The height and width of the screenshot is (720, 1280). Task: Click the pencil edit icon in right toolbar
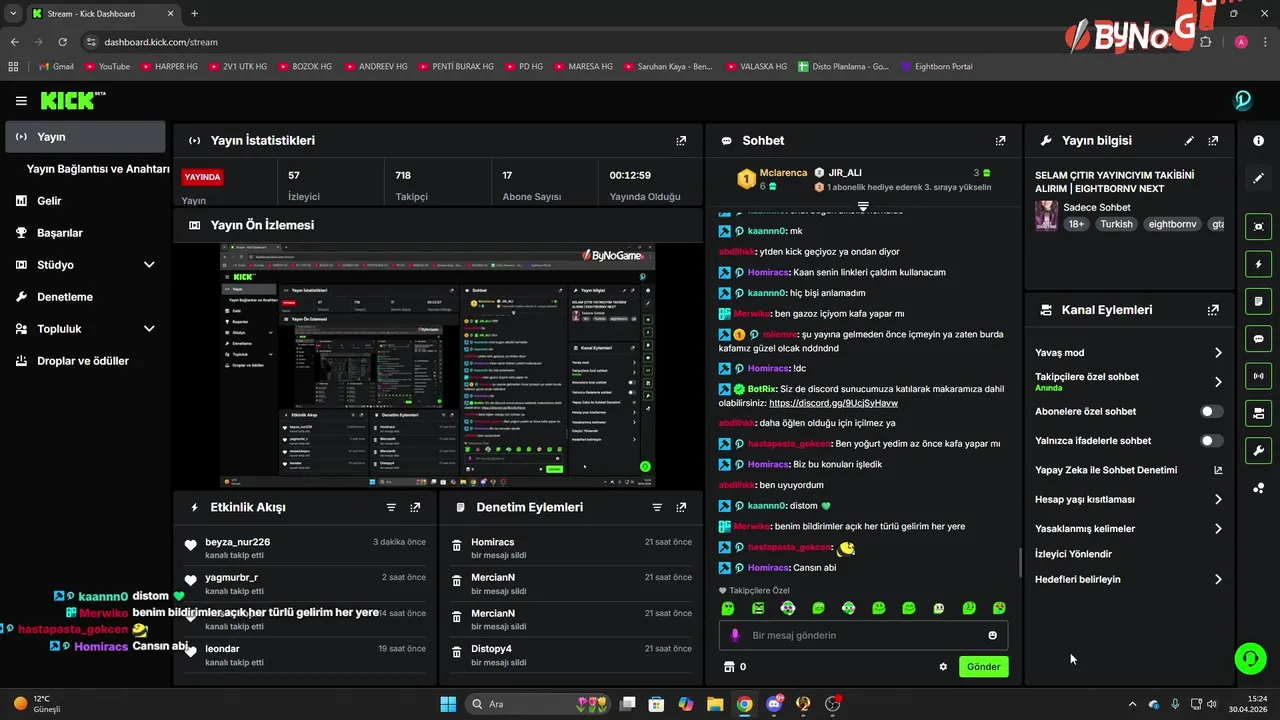coord(1259,178)
